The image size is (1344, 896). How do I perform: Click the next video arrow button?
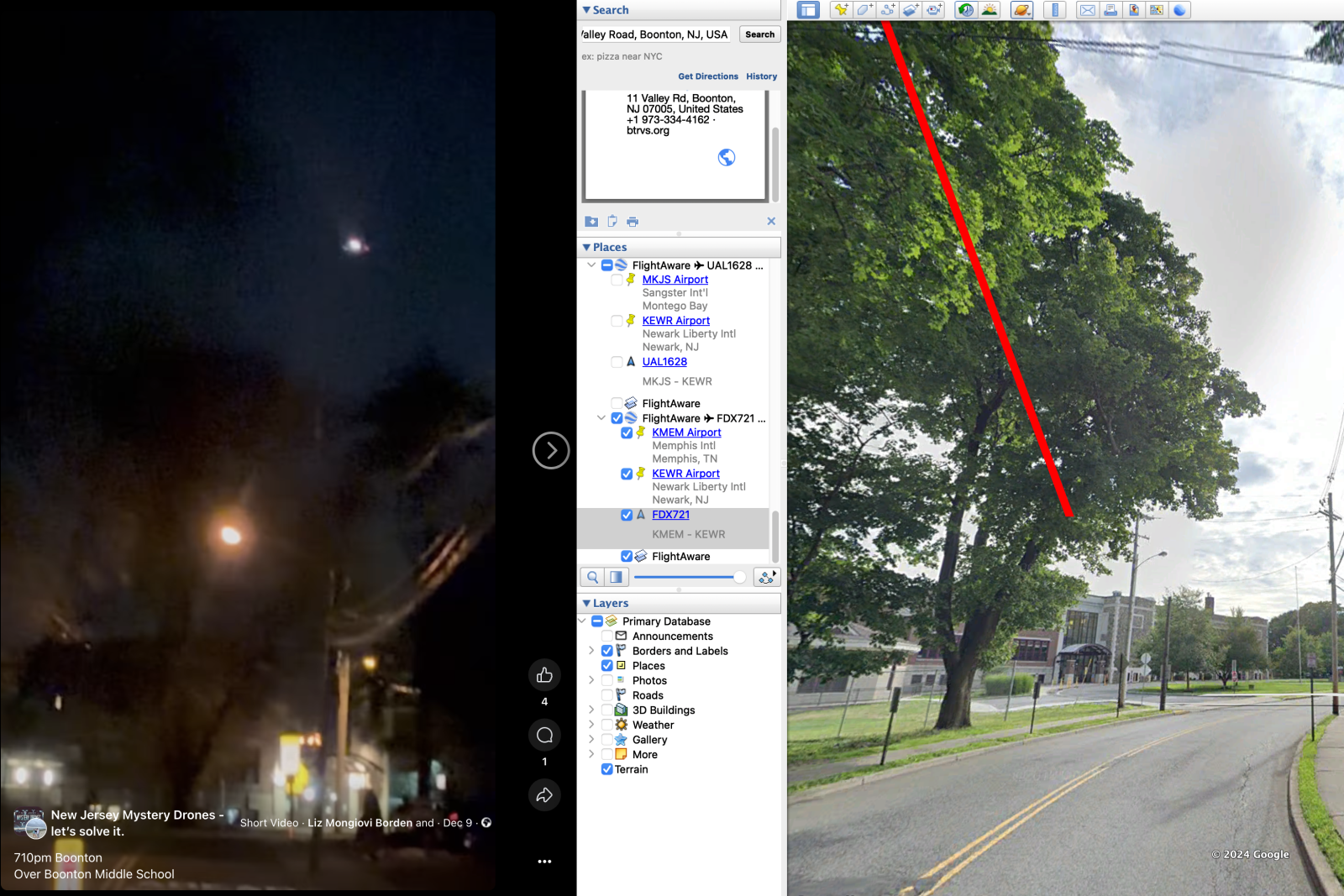(x=551, y=451)
